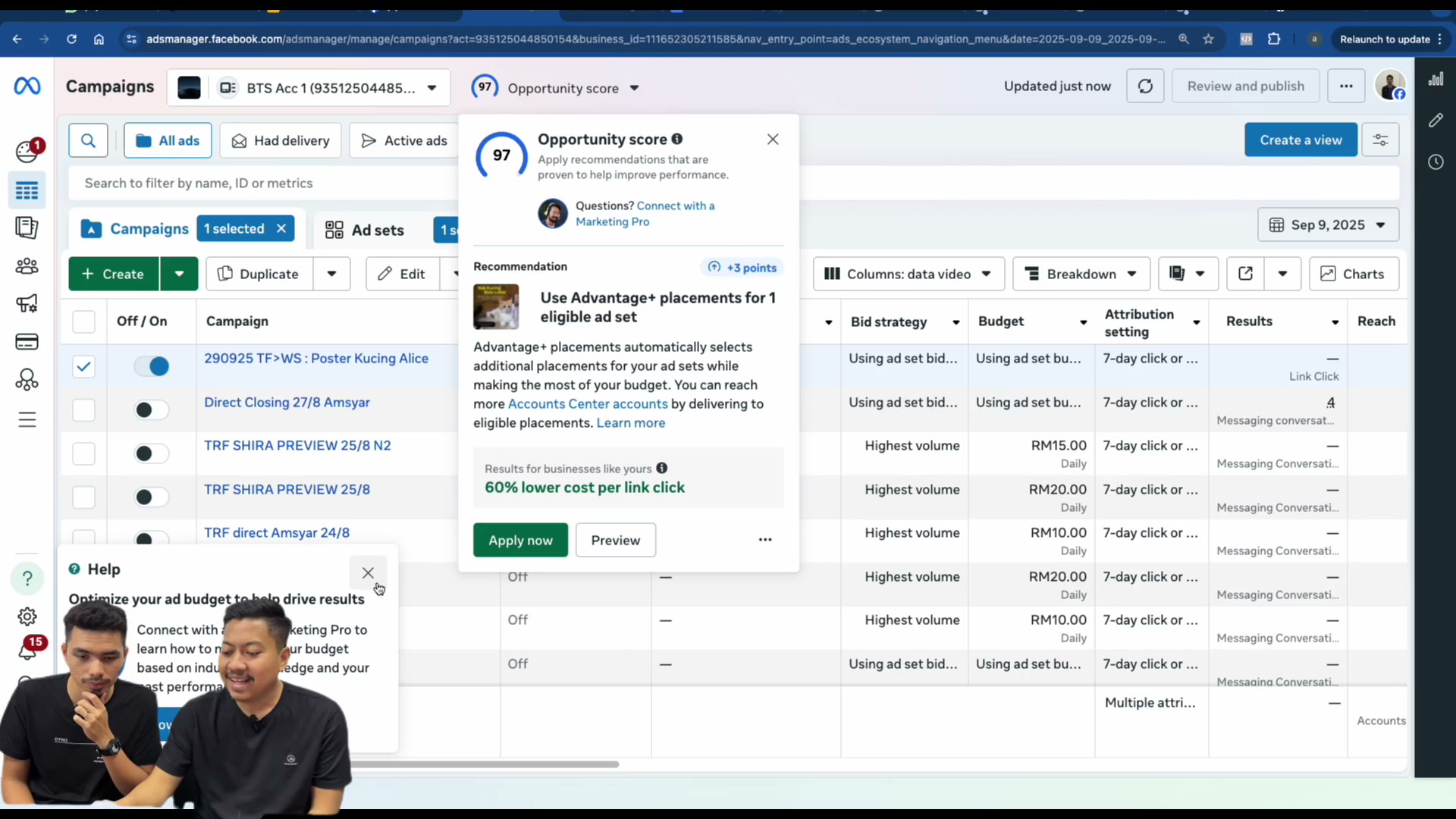Open Billing card icon in left sidebar

pos(27,342)
